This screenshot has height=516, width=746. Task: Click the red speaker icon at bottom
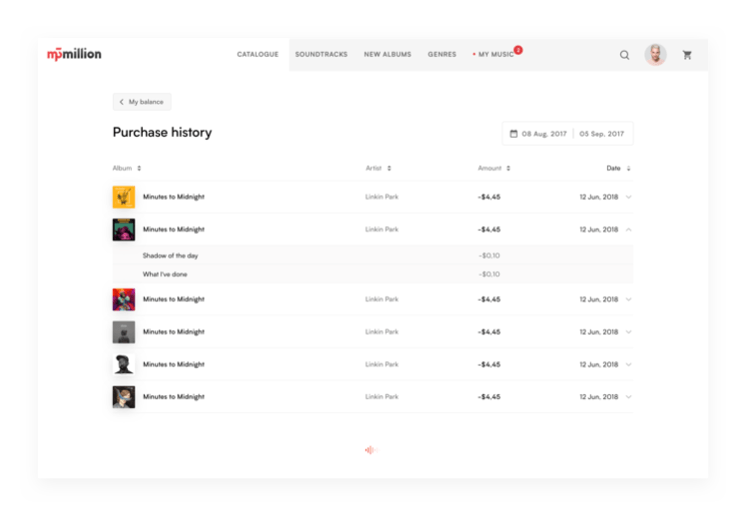pyautogui.click(x=369, y=450)
